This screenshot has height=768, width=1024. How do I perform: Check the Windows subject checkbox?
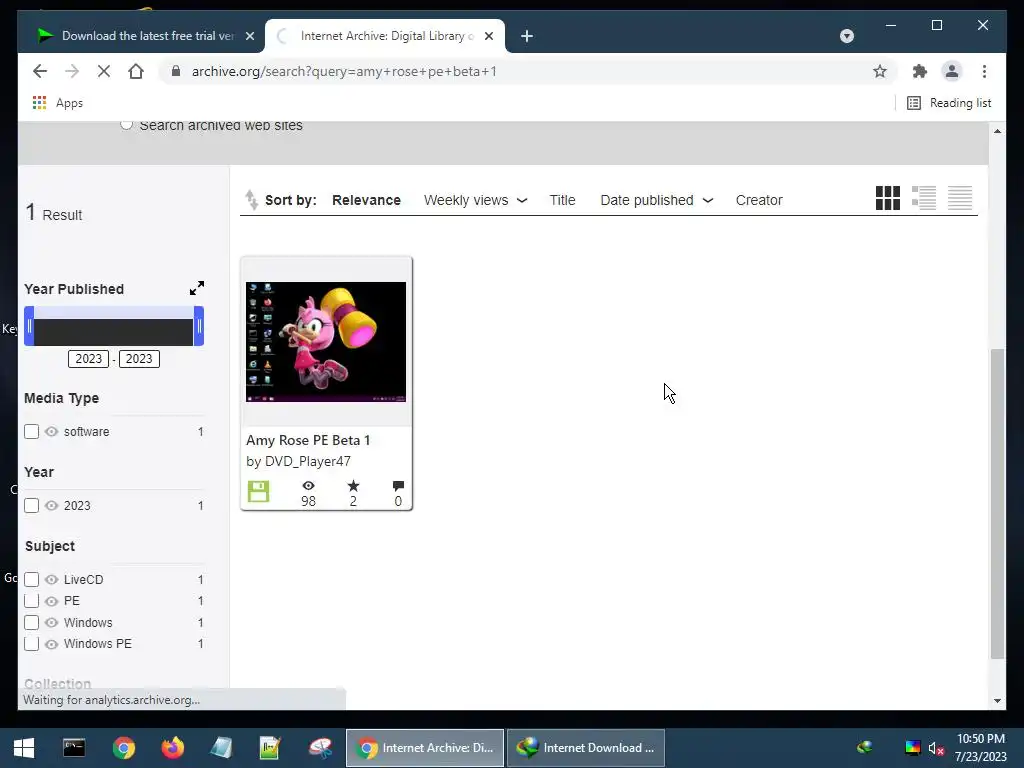[x=31, y=622]
